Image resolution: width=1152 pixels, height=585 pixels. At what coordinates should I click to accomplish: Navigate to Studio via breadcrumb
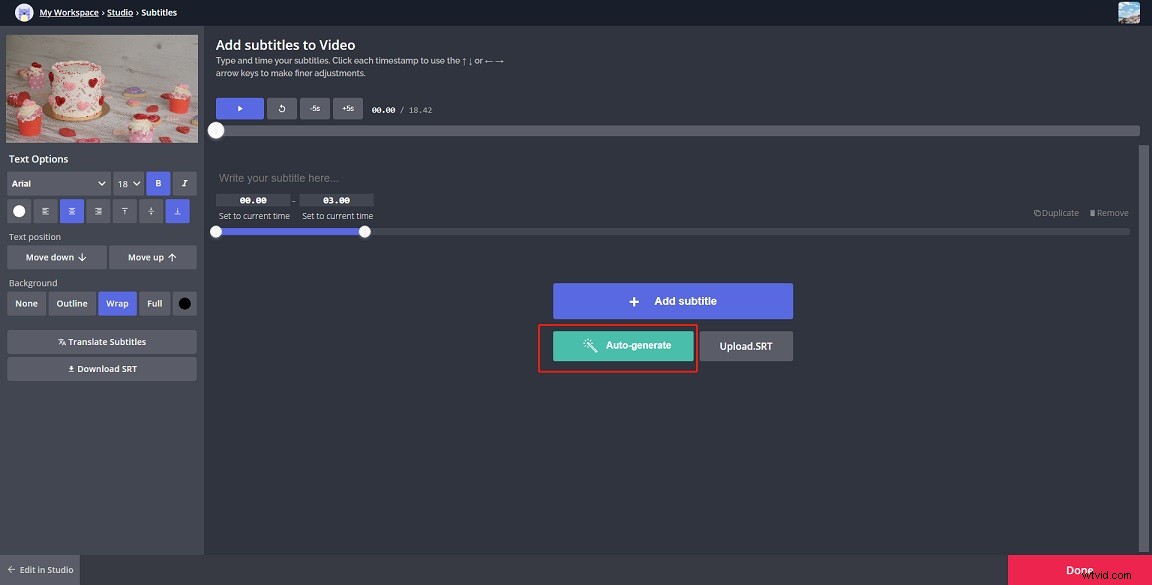coord(119,12)
